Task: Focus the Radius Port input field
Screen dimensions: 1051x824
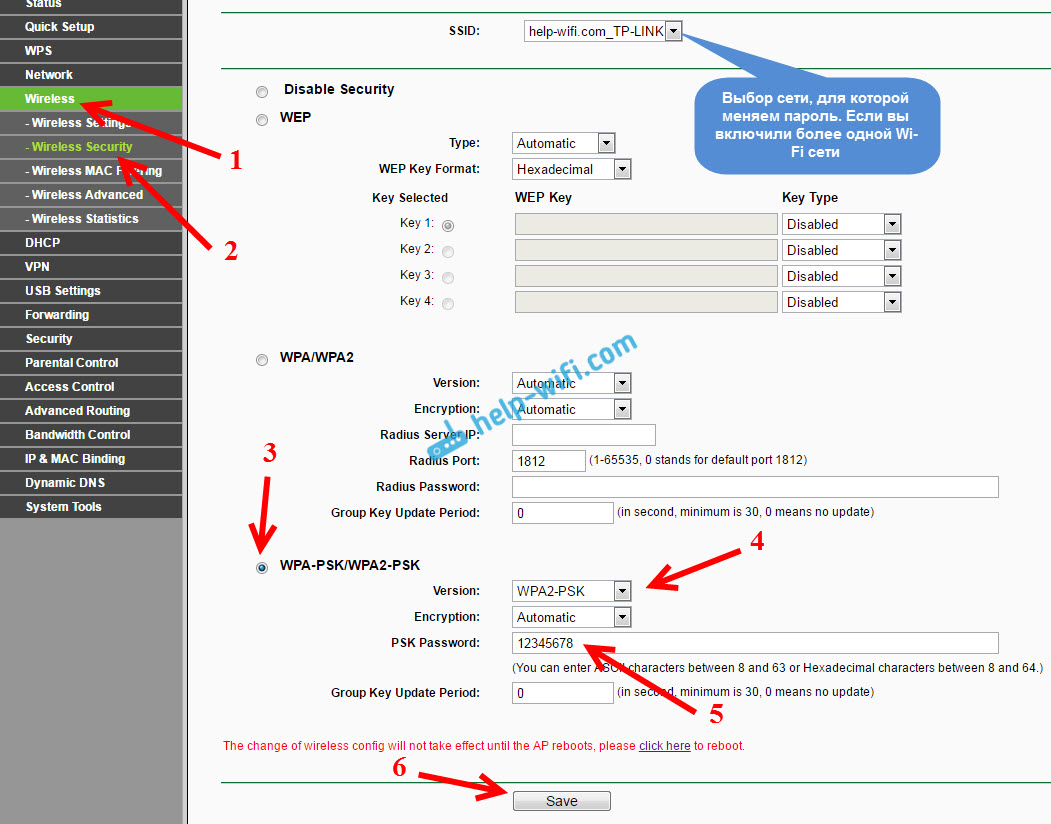Action: (x=548, y=461)
